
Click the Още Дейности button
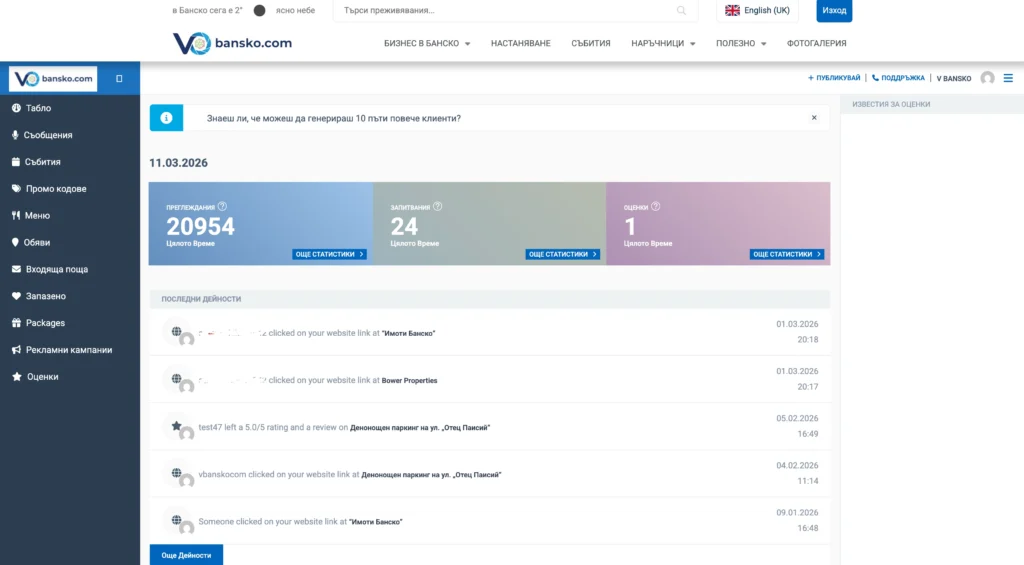coord(186,555)
